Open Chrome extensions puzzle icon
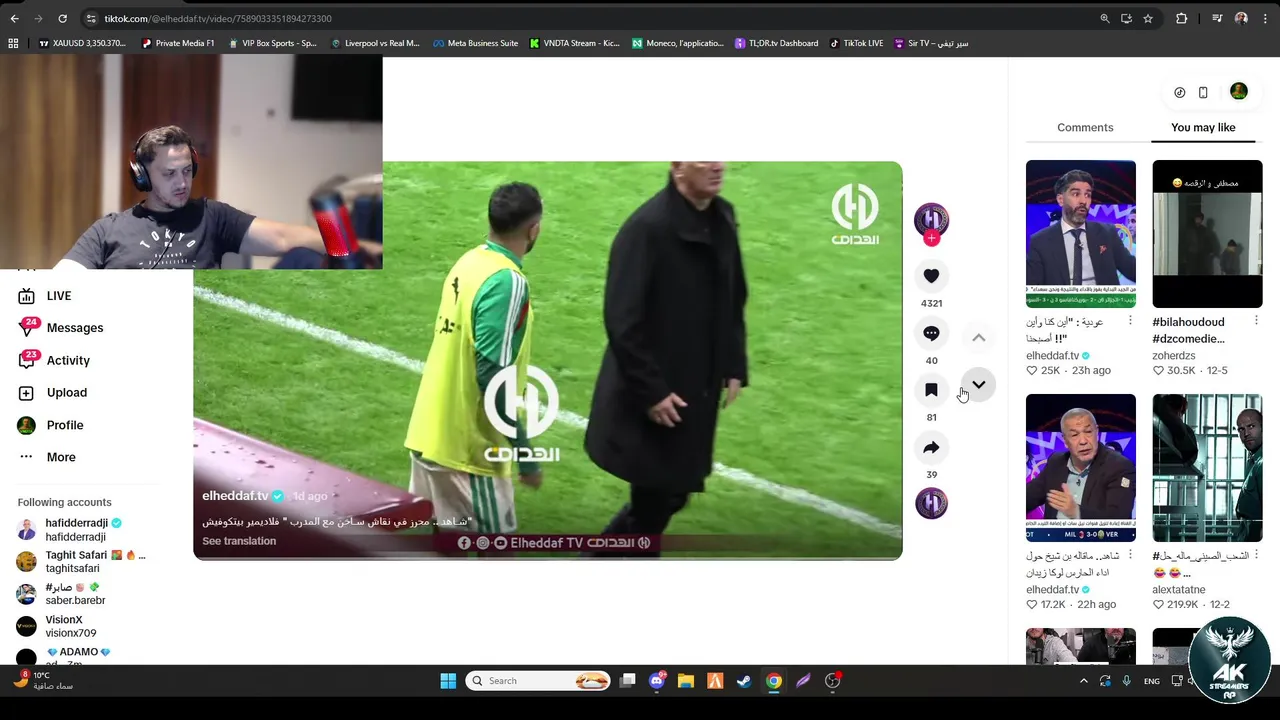The image size is (1280, 720). pos(1181,18)
